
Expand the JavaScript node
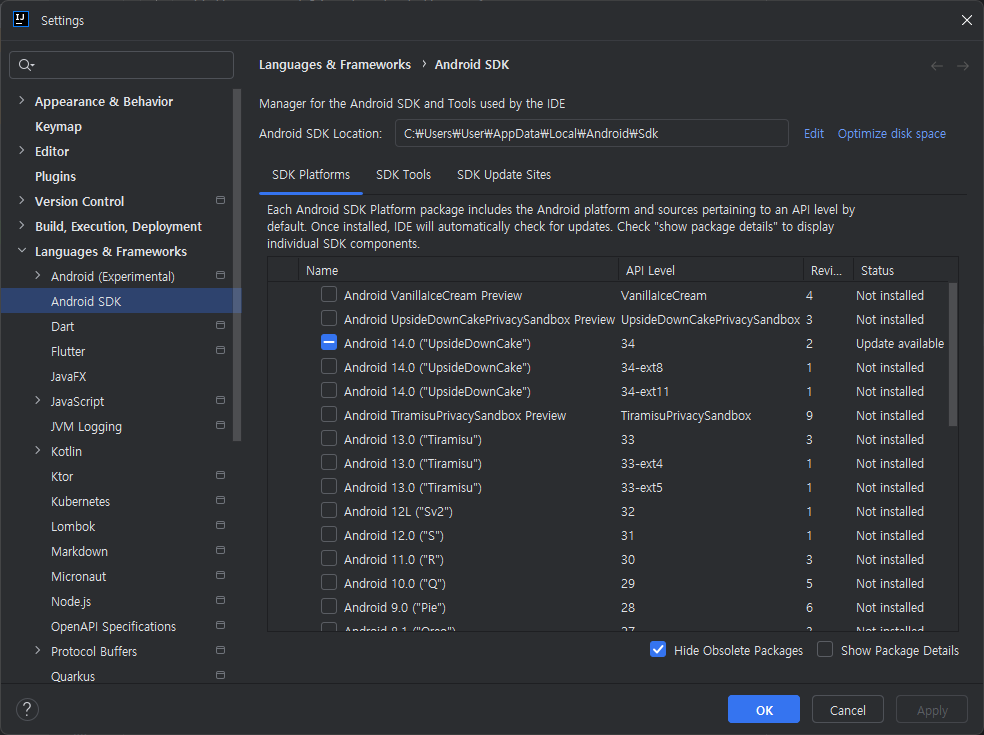(38, 400)
